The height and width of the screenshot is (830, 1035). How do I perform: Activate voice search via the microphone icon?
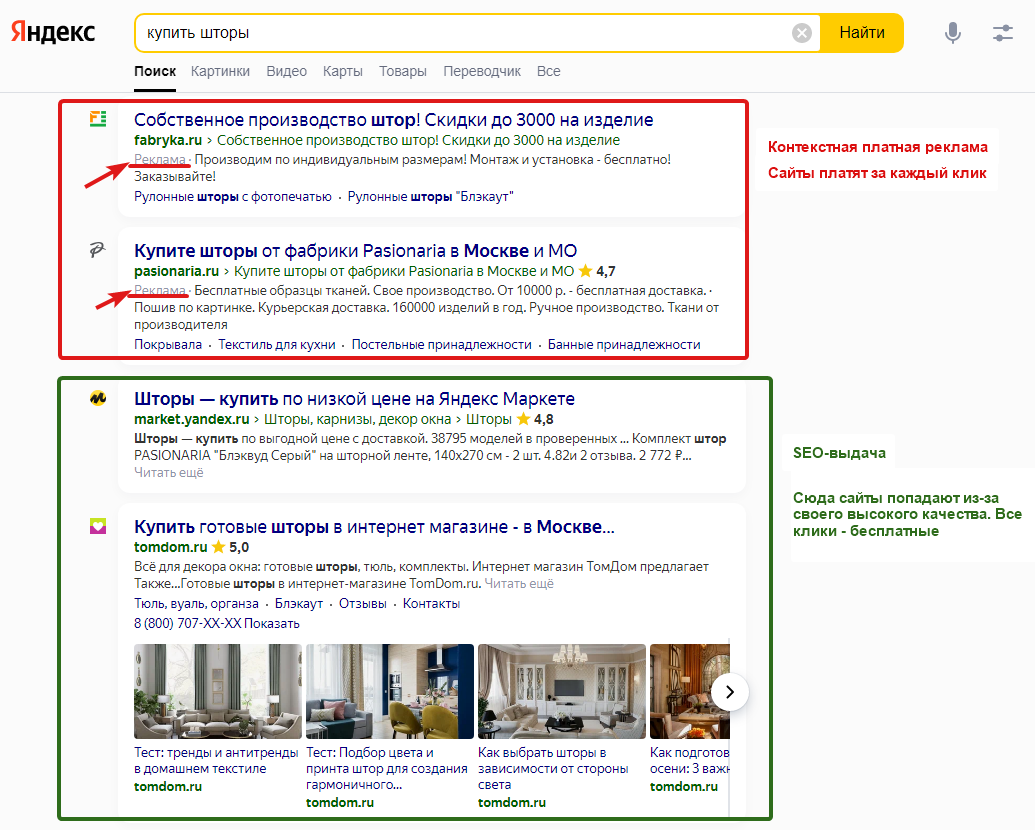coord(951,33)
